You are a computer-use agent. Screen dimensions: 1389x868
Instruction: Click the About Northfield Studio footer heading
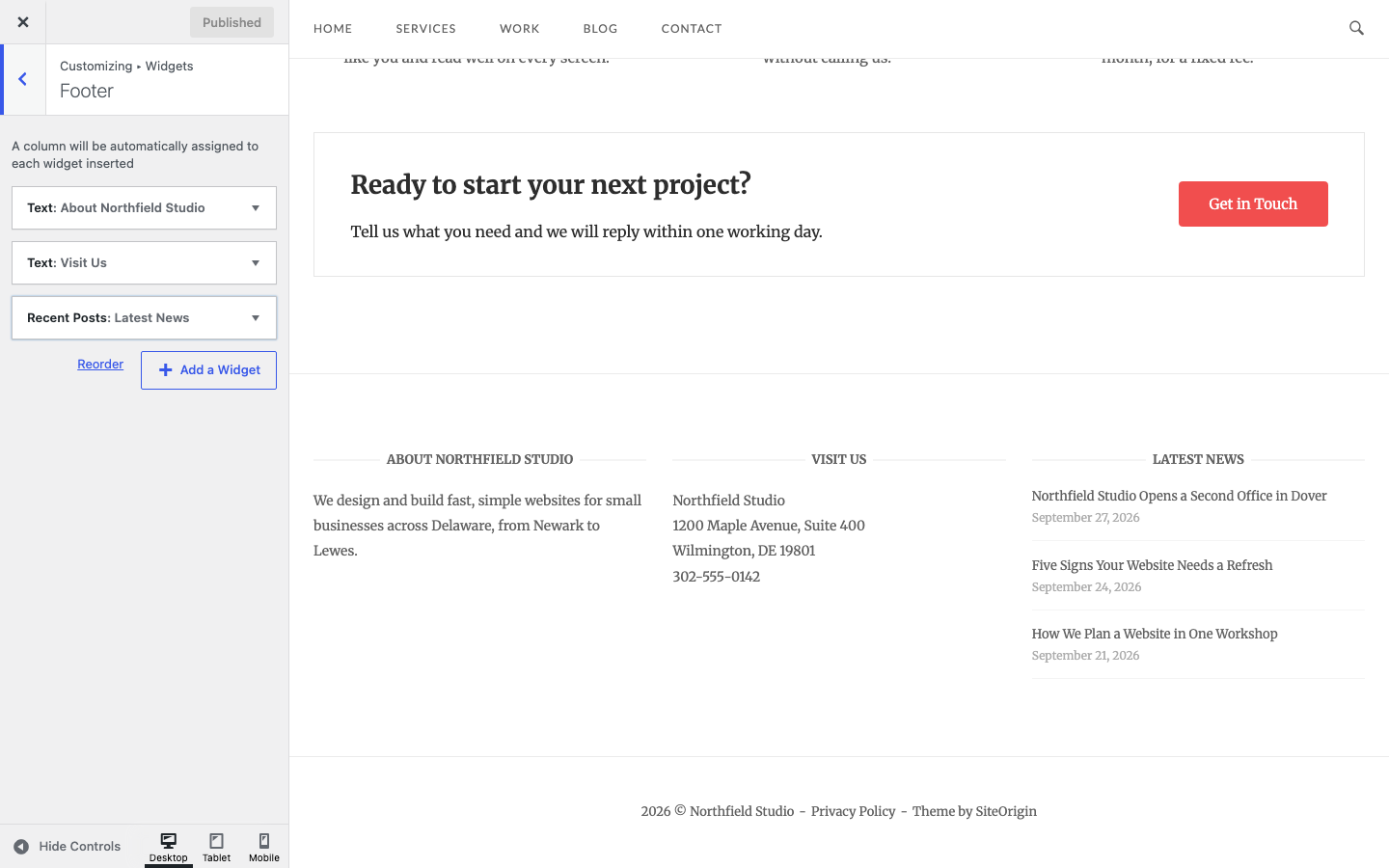pyautogui.click(x=479, y=459)
